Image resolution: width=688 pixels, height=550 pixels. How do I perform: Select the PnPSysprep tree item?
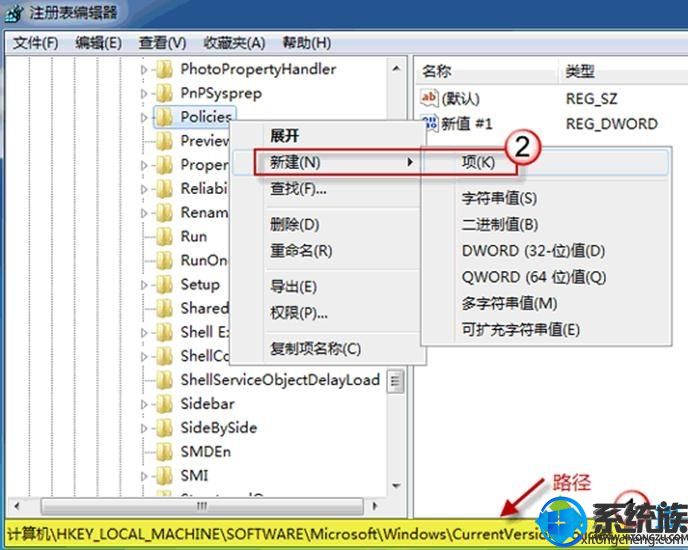tap(221, 93)
